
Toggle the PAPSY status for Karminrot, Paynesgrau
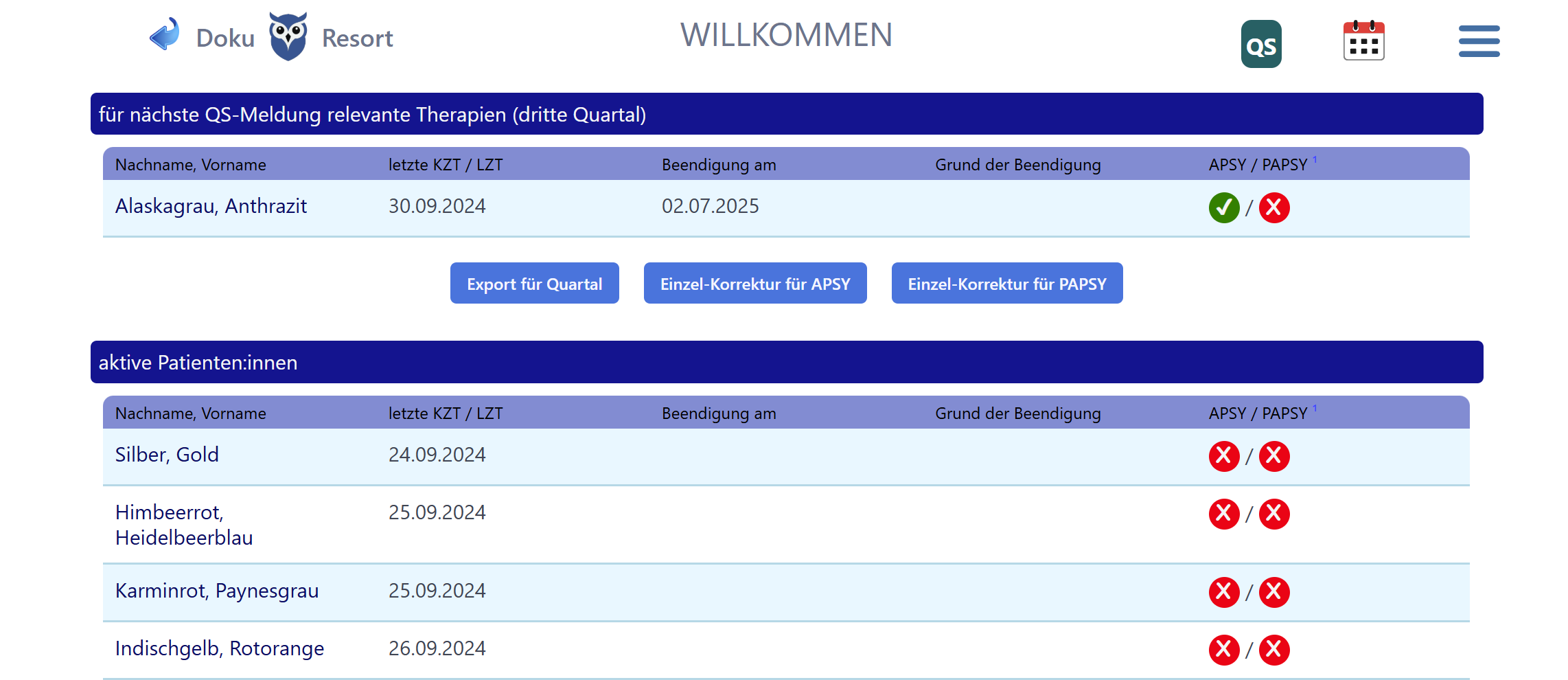(1275, 591)
